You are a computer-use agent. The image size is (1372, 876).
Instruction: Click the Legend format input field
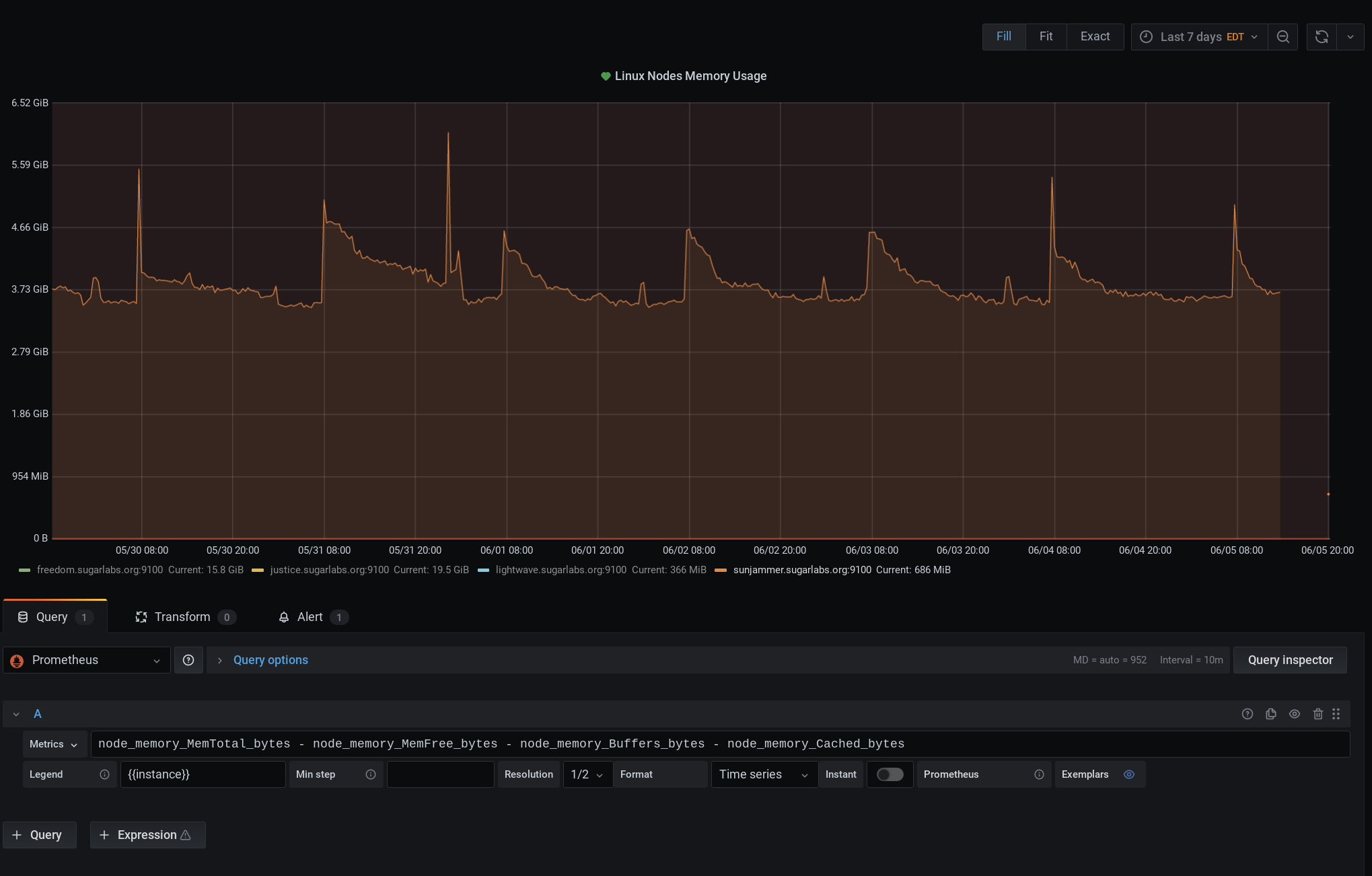click(202, 774)
